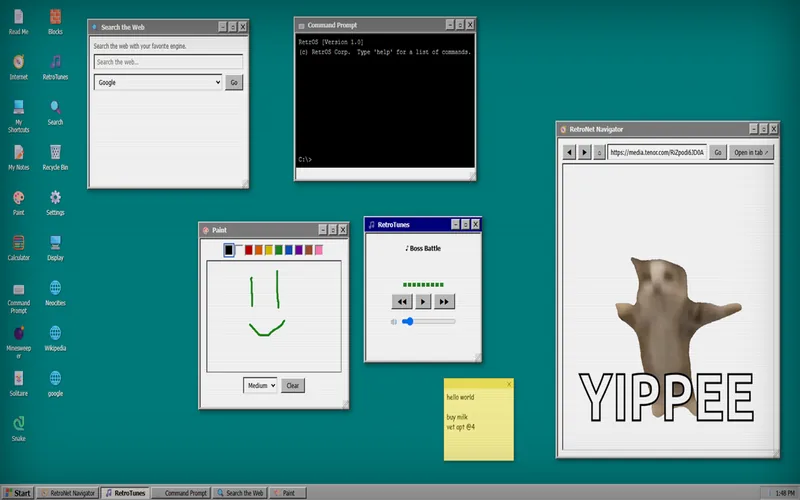800x500 pixels.
Task: Open the Search desktop icon
Action: pyautogui.click(x=55, y=113)
